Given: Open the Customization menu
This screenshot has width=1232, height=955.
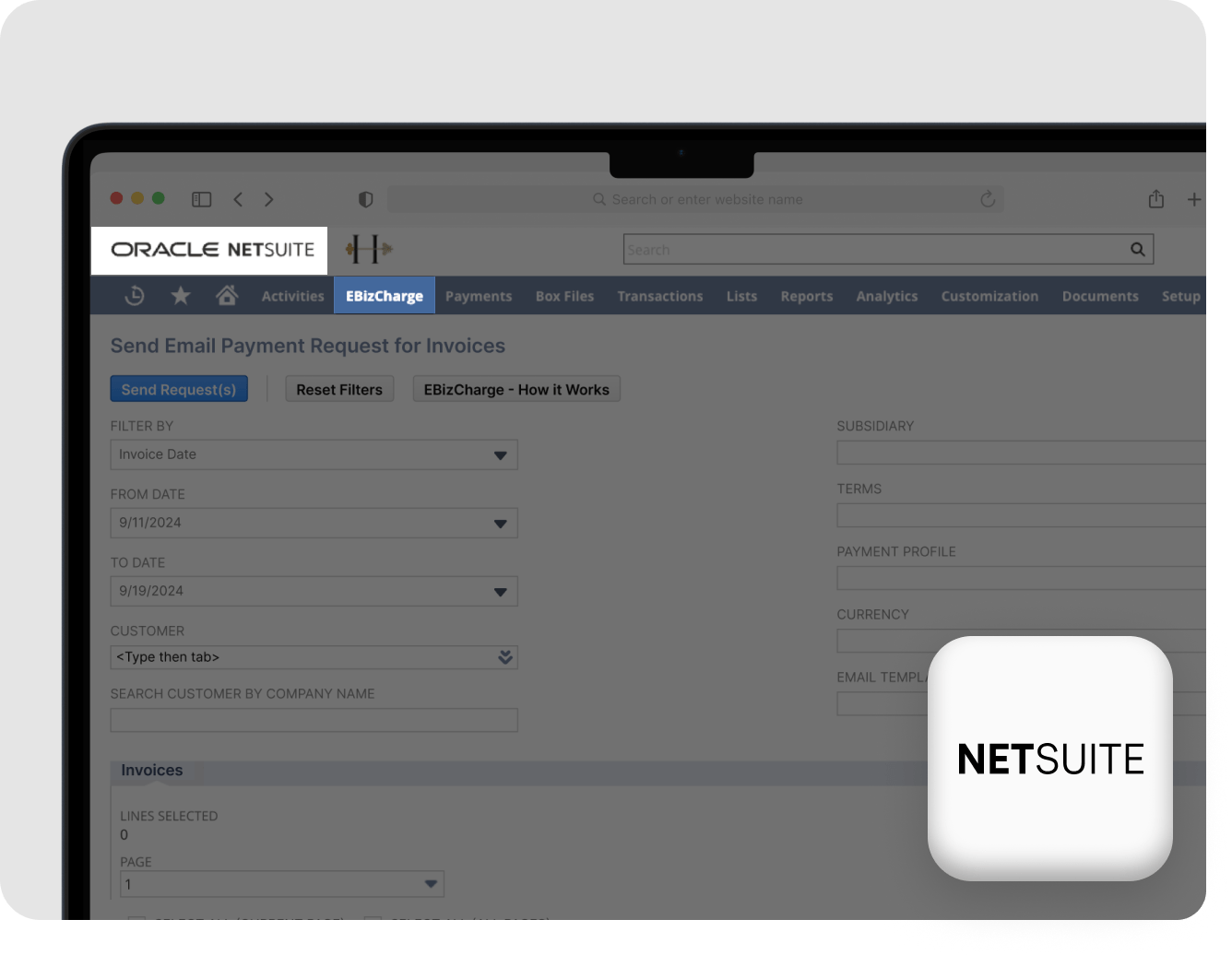Looking at the screenshot, I should (x=989, y=296).
